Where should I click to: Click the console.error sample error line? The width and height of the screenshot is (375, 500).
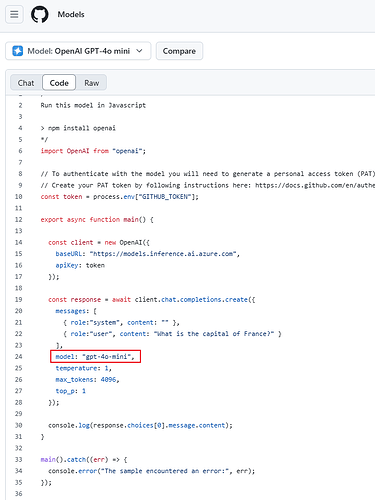click(x=152, y=471)
